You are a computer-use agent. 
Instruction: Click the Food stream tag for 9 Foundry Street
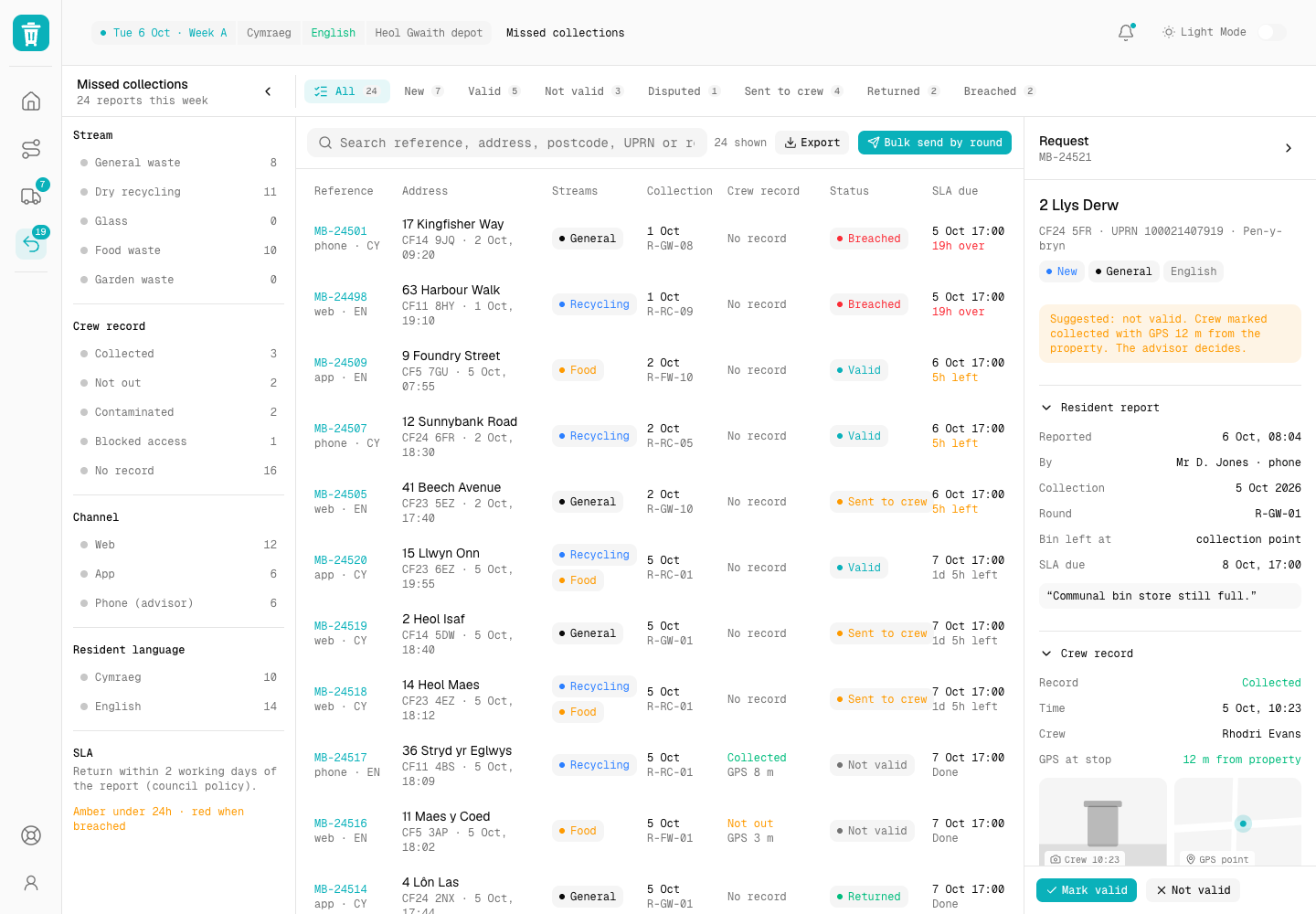coord(578,370)
